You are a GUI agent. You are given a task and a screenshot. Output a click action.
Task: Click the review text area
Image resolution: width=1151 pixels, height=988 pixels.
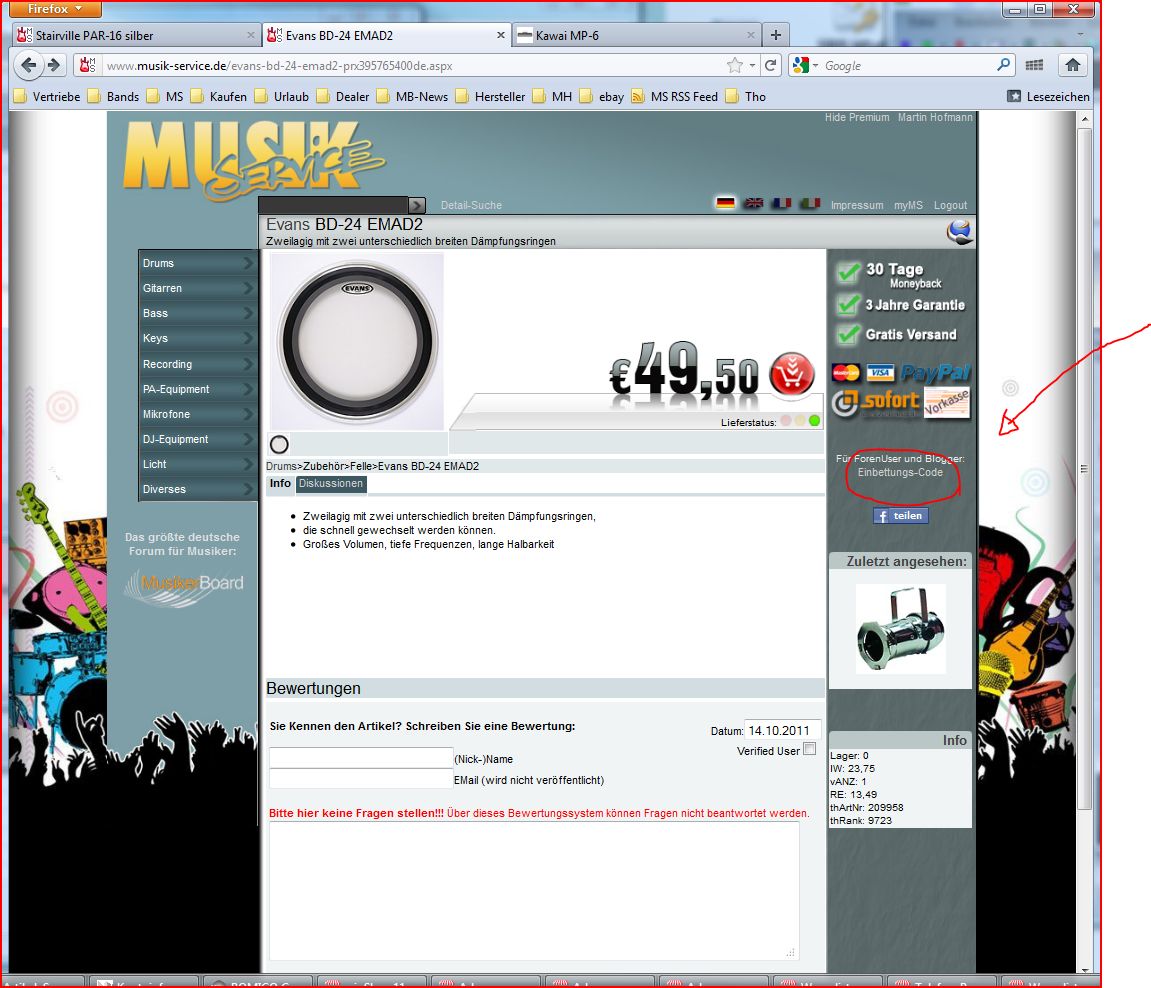(534, 891)
